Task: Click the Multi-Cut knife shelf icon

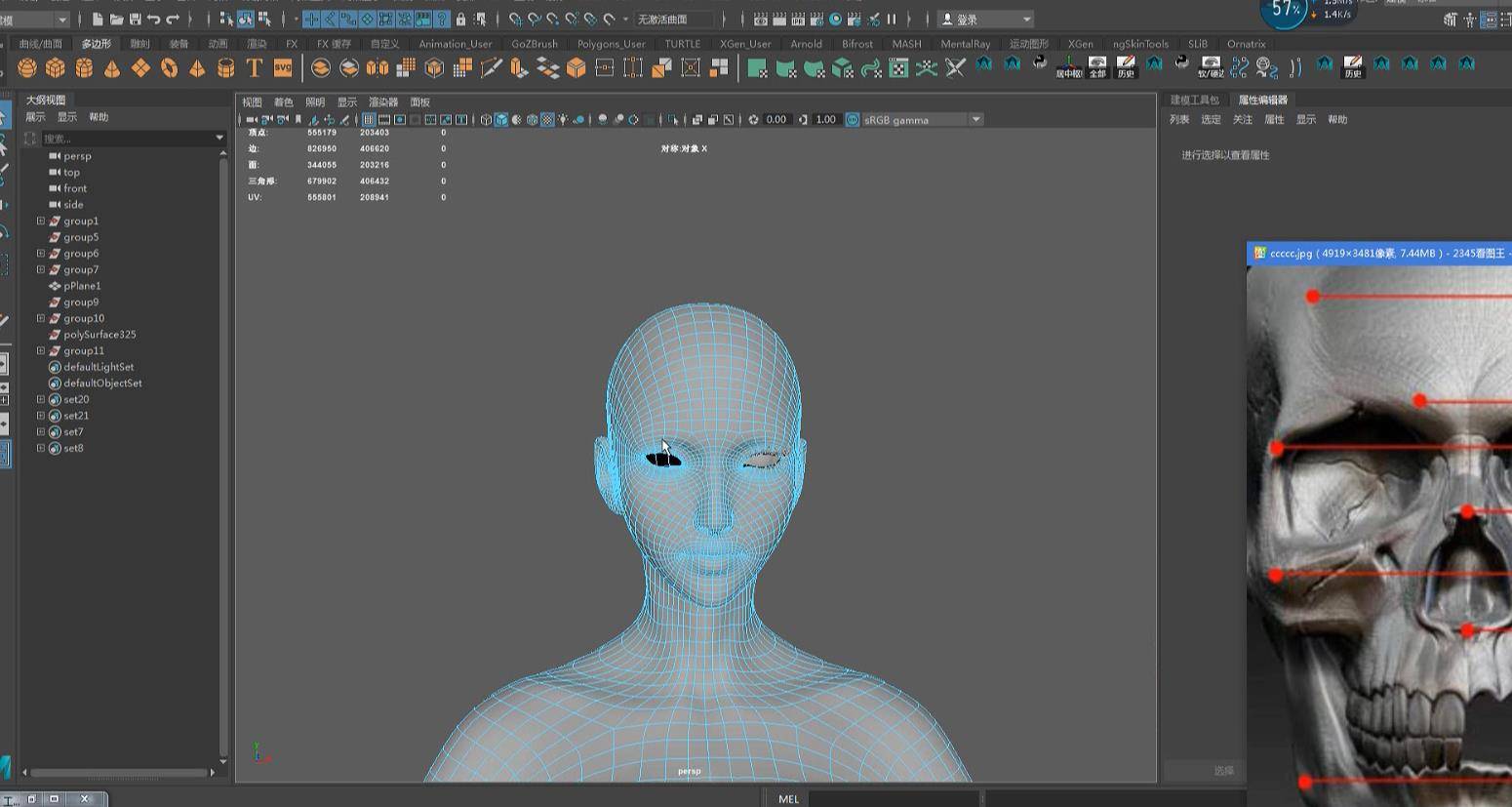Action: tap(491, 67)
